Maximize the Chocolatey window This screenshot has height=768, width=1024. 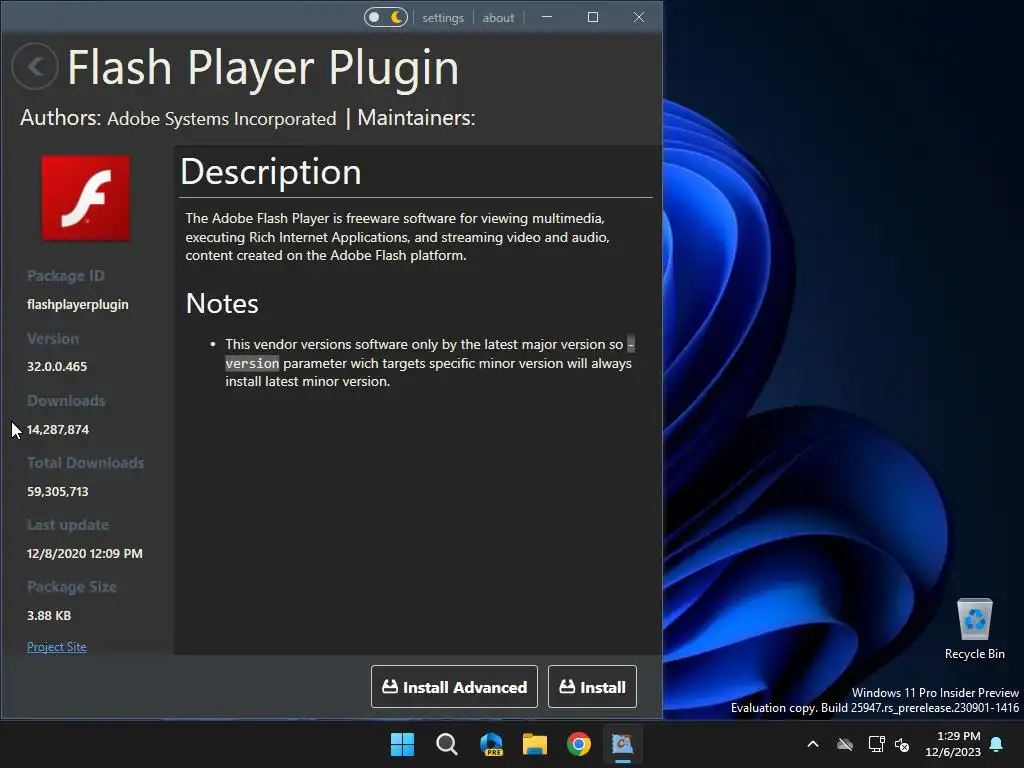coord(593,17)
